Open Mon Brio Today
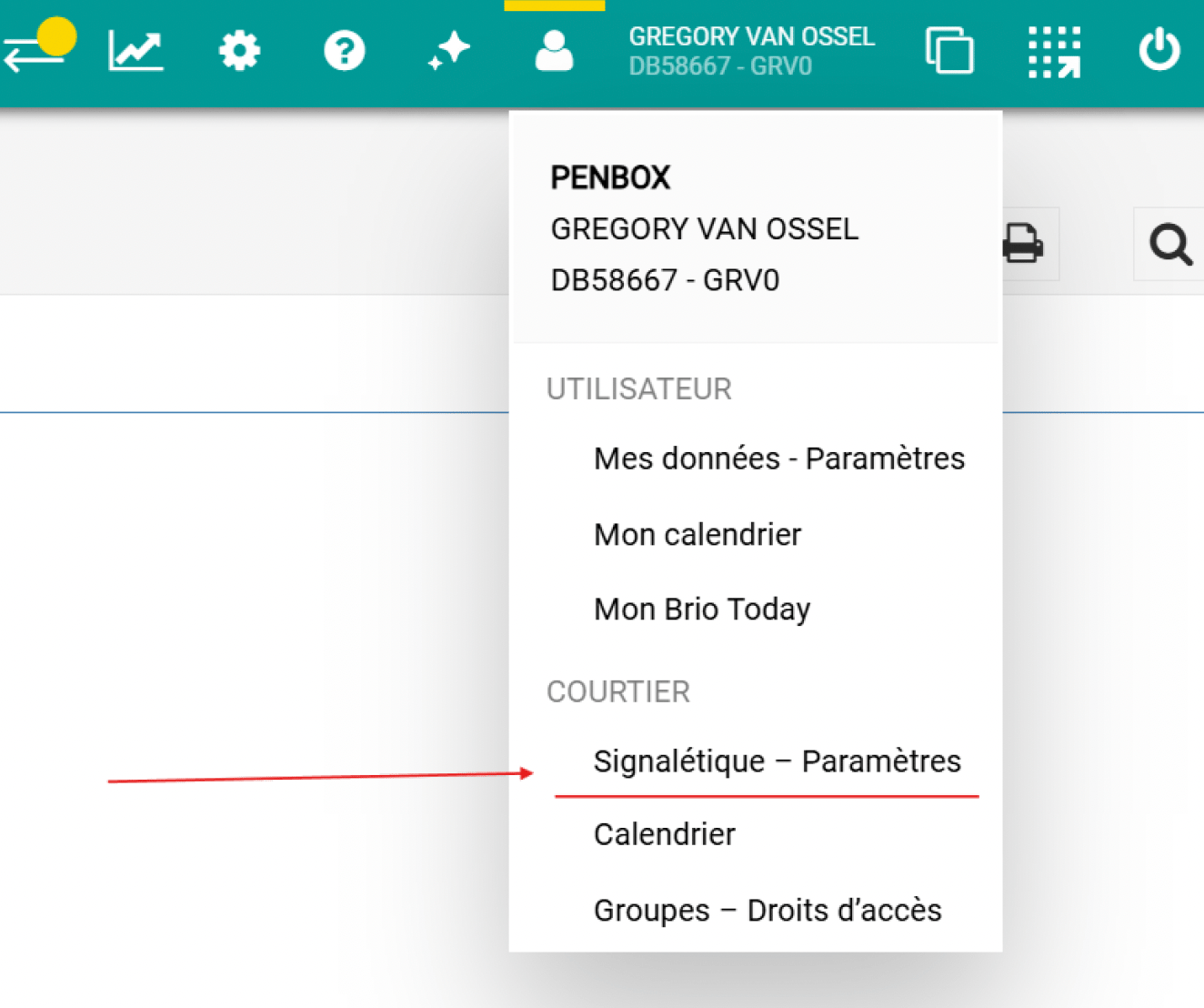 click(702, 610)
